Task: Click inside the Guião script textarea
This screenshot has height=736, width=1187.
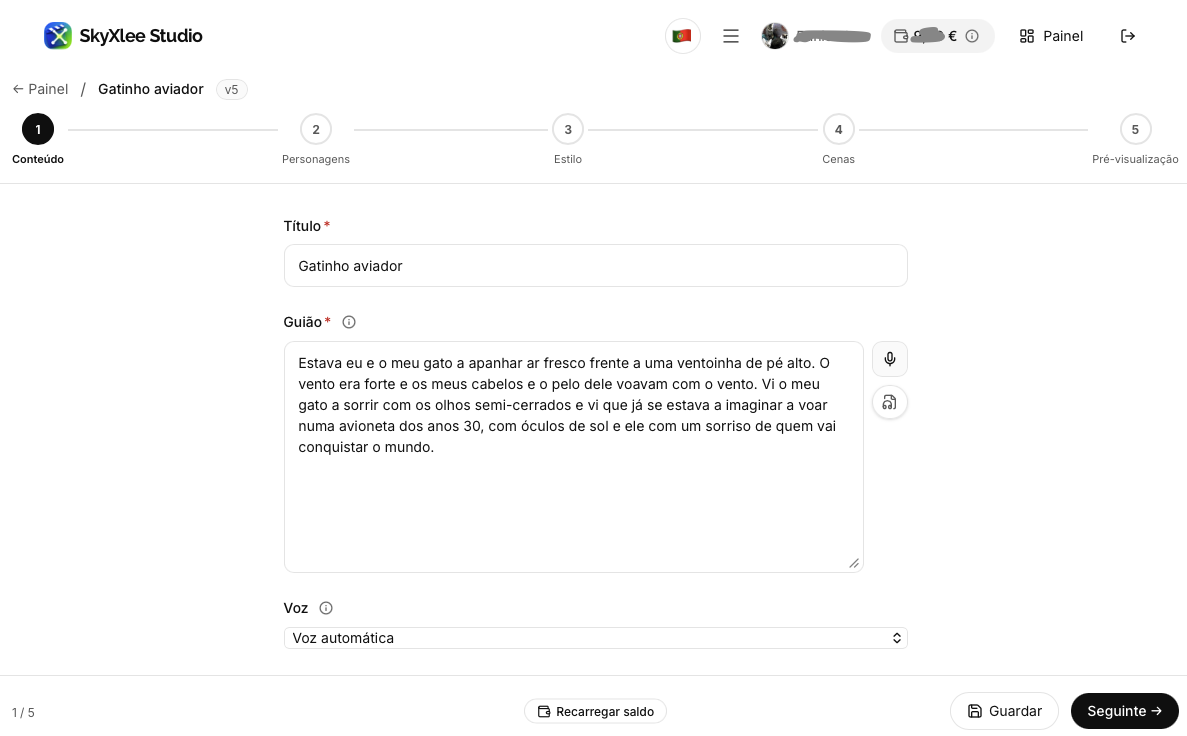Action: 574,457
